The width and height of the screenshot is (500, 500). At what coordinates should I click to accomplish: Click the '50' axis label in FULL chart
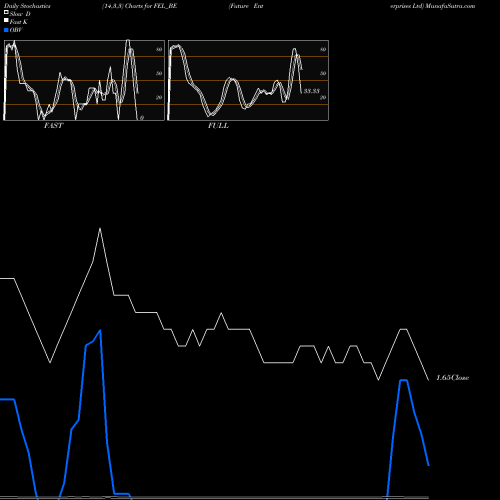pos(323,73)
